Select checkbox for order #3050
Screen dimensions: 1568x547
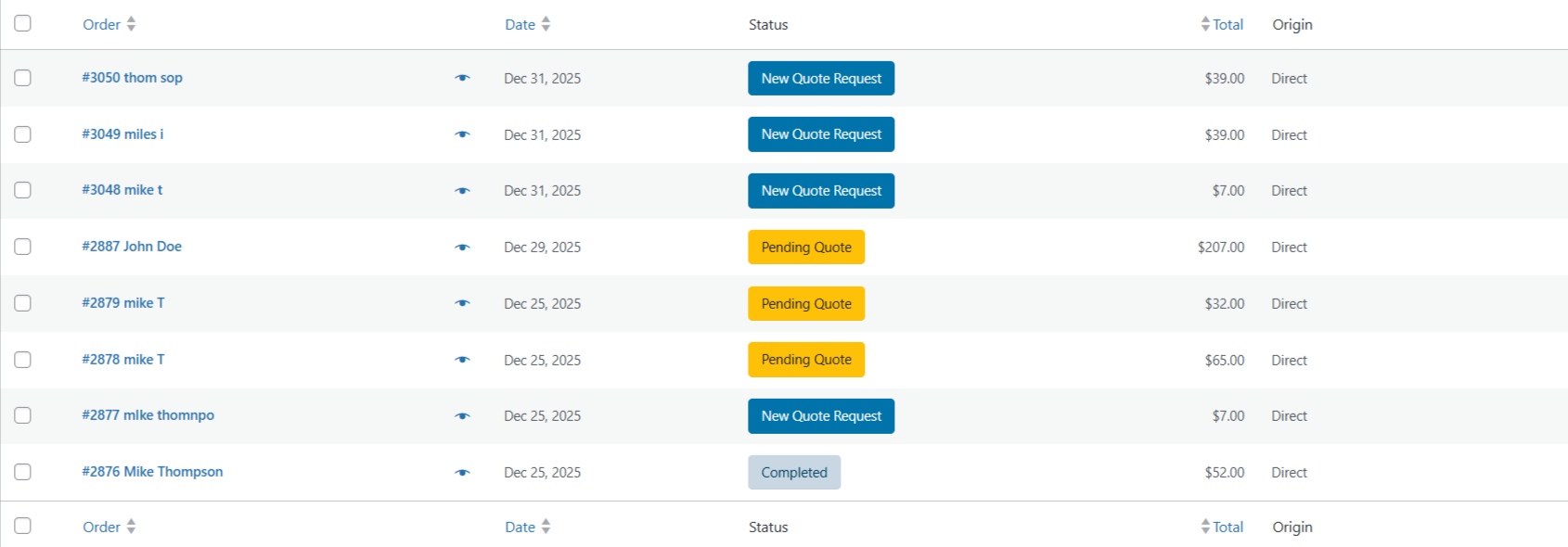(23, 78)
